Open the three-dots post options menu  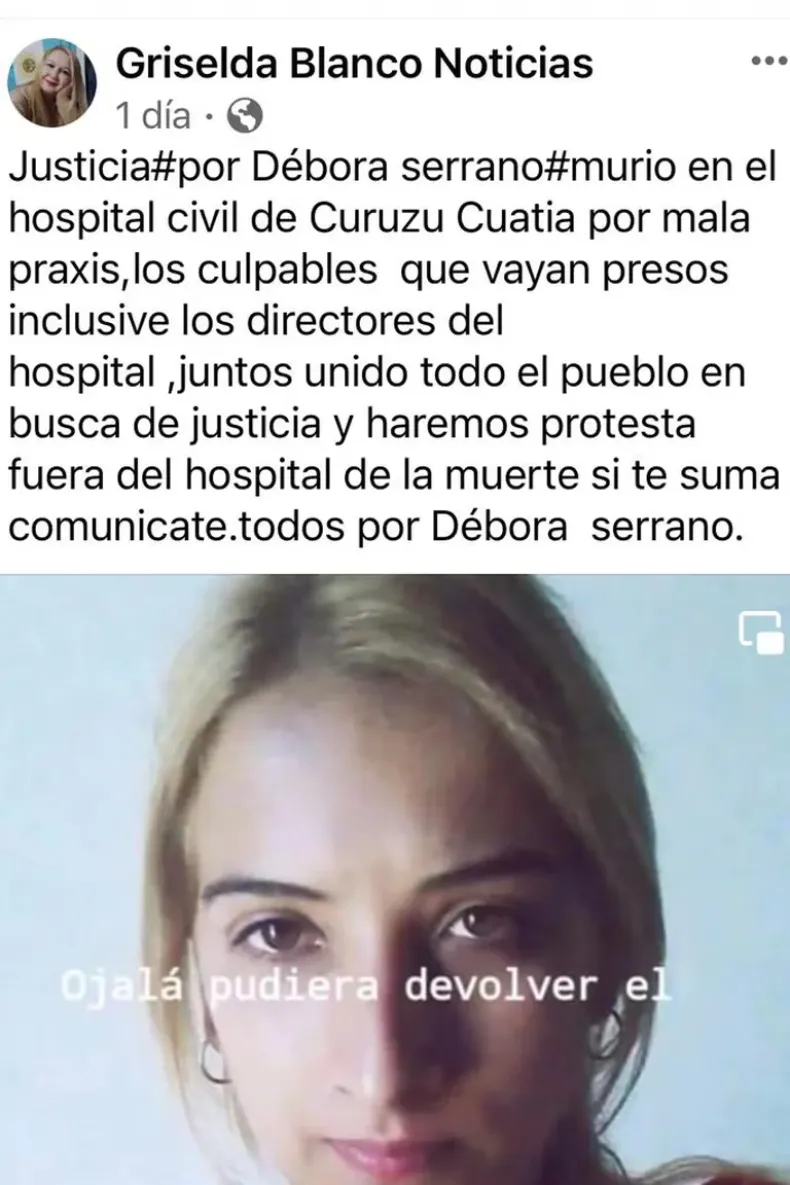[x=769, y=61]
